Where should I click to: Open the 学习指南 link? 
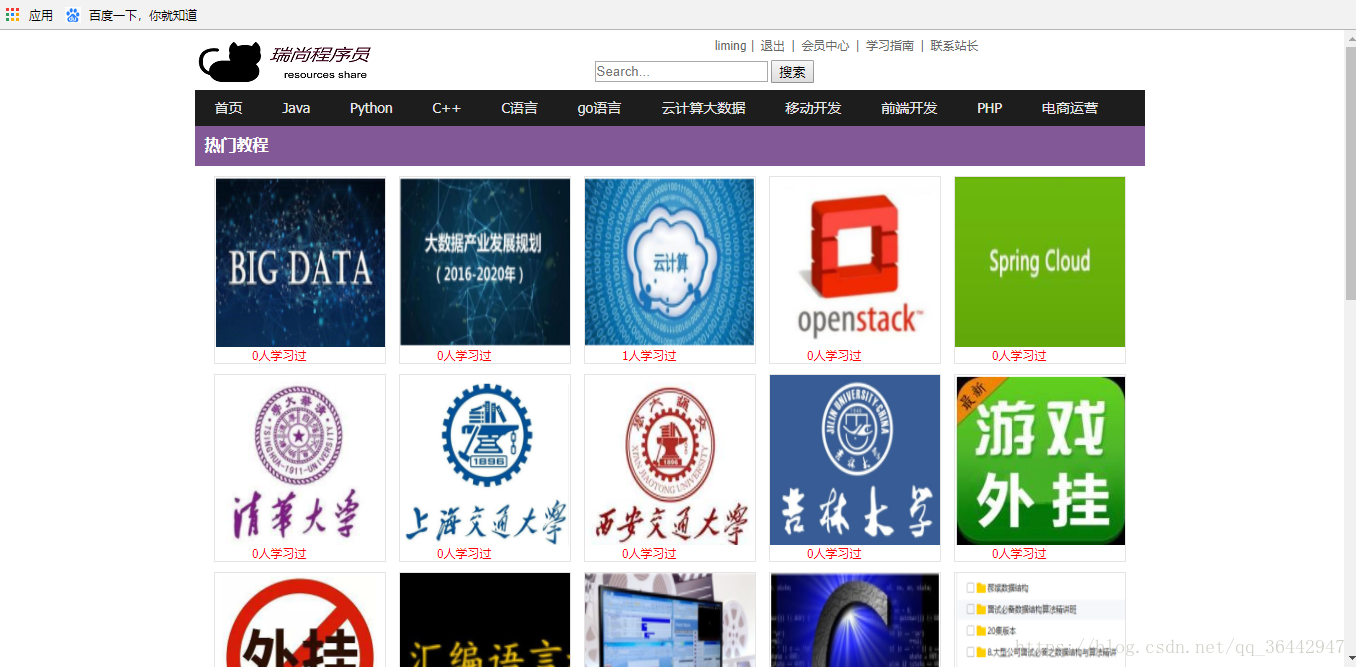tap(890, 46)
